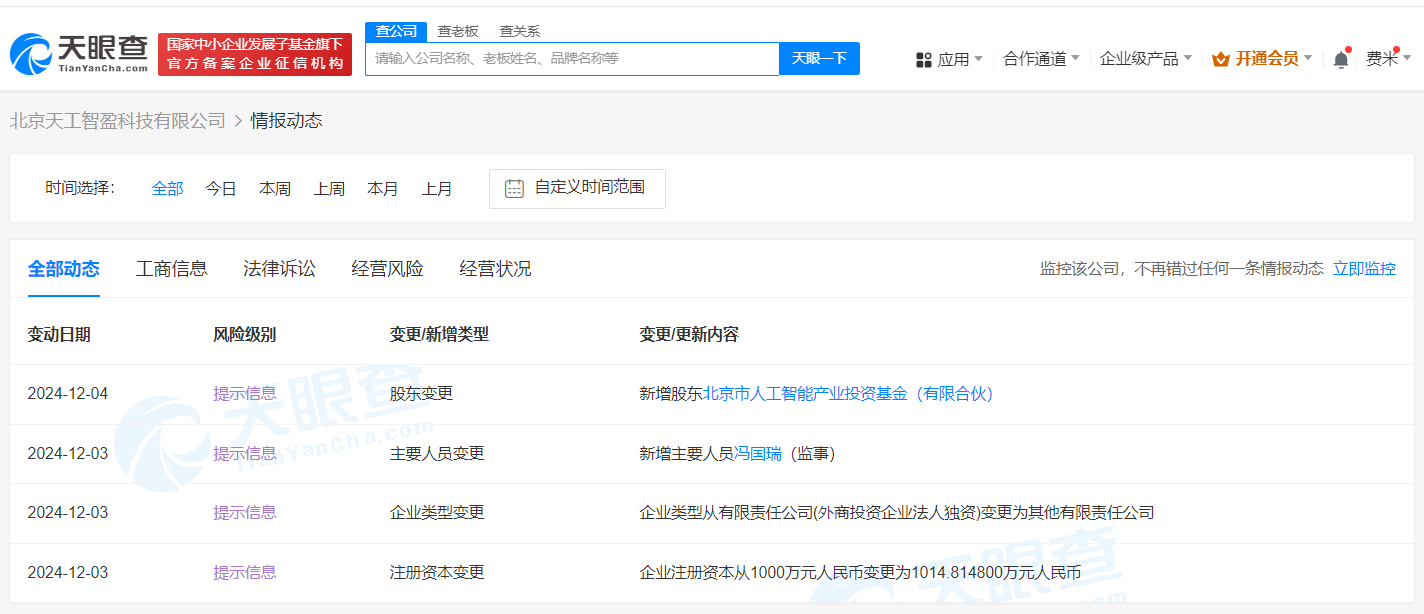Switch to the 经营状况 tab

(x=496, y=268)
